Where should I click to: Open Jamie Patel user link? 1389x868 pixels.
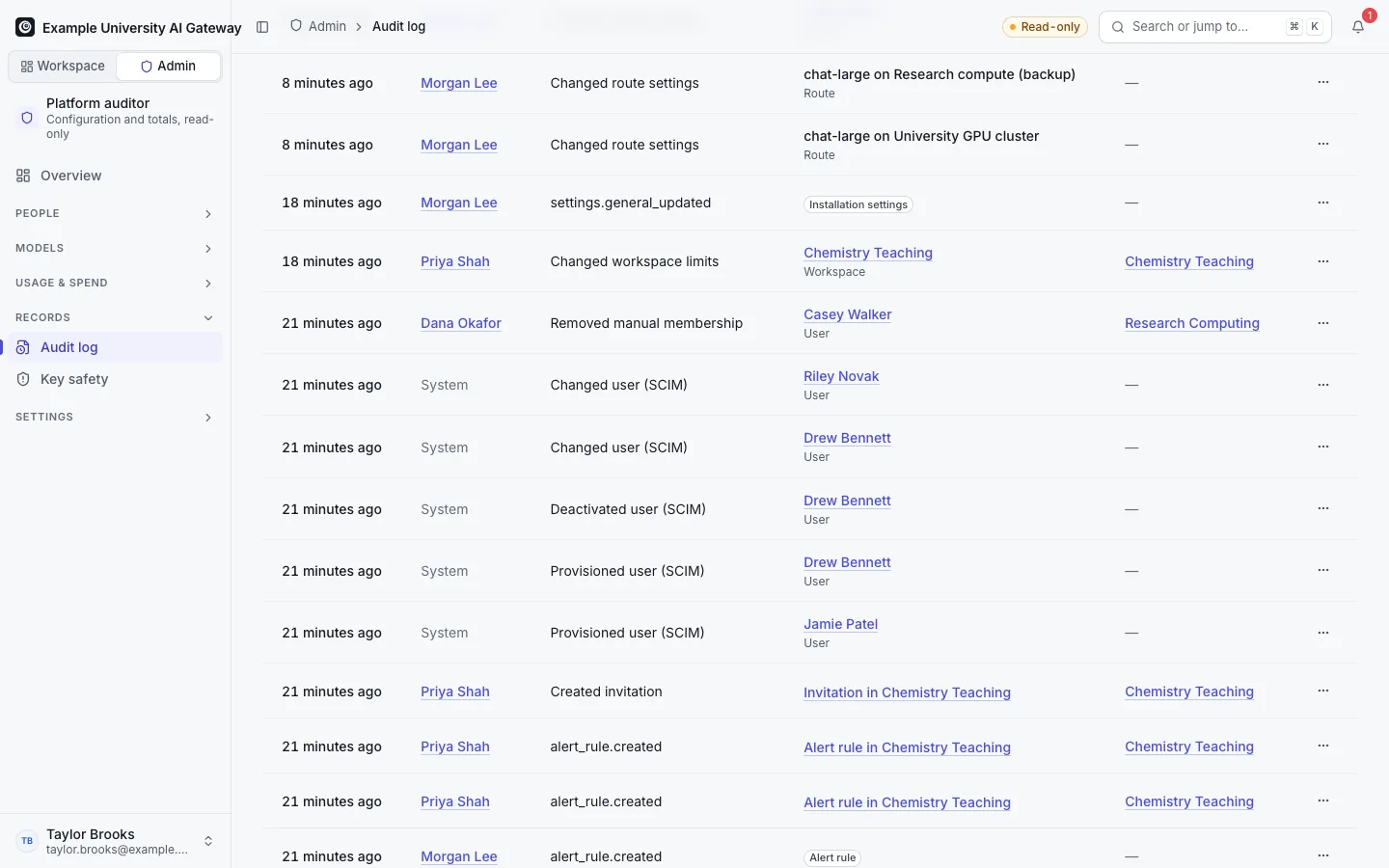coord(841,624)
